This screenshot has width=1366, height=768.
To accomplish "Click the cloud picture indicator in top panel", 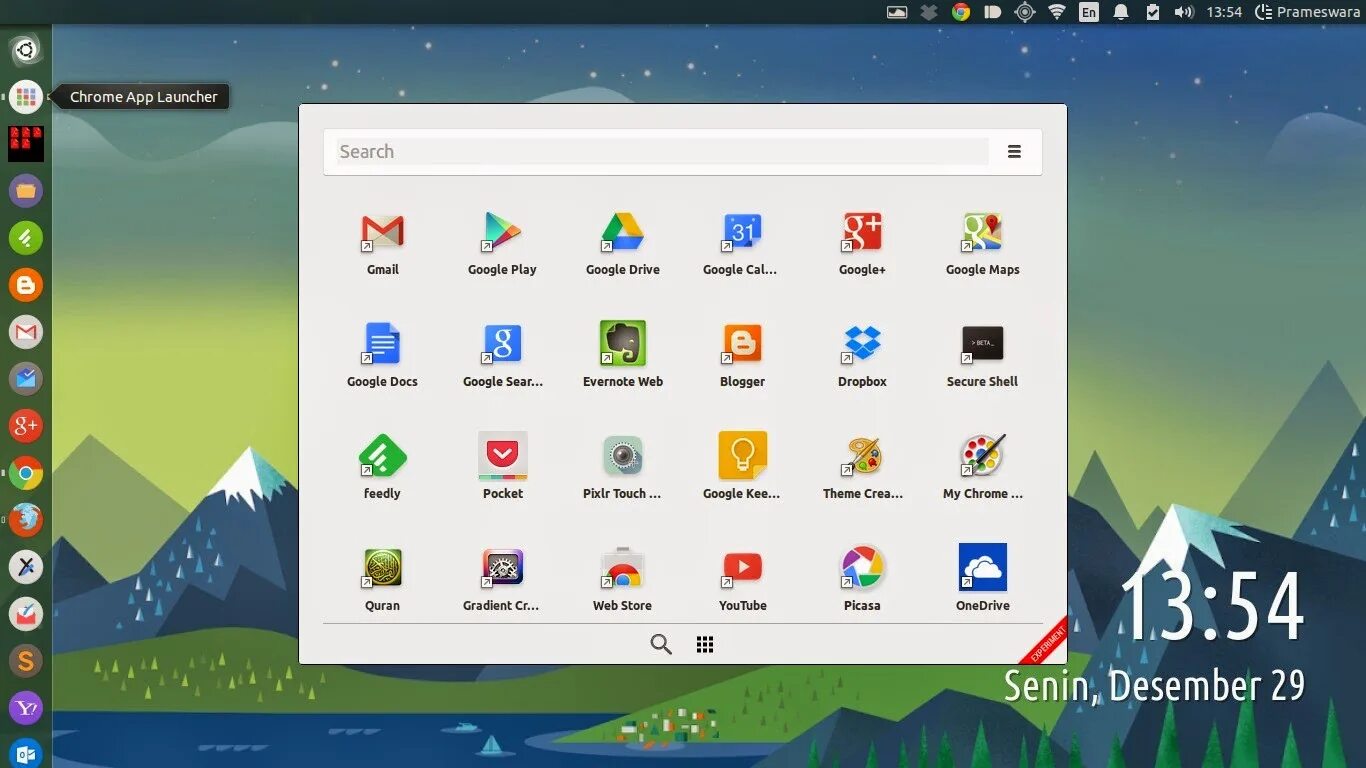I will 897,12.
